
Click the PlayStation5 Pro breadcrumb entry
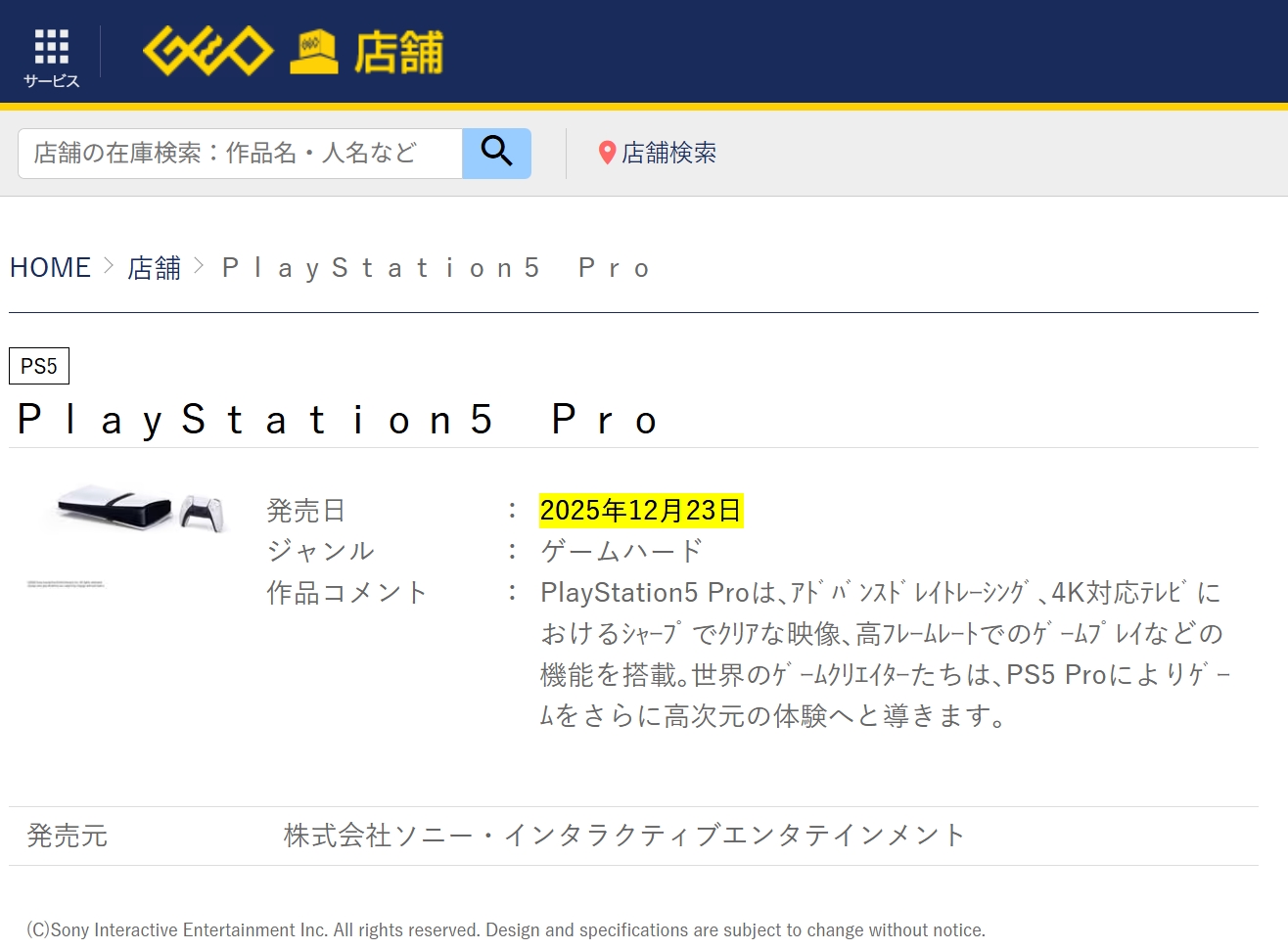[x=437, y=267]
